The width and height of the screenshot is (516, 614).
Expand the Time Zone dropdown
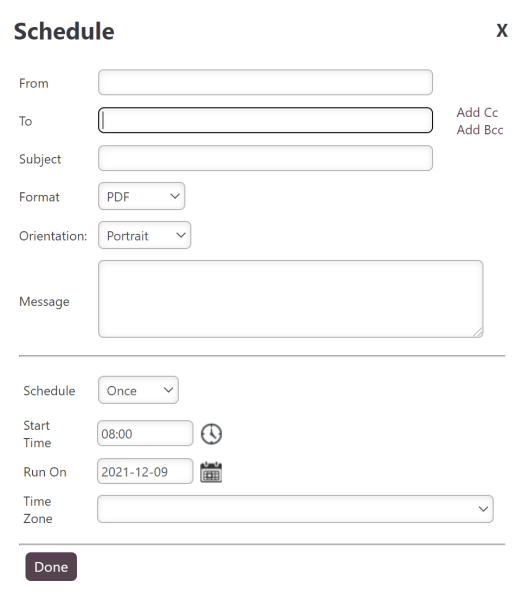[x=295, y=509]
